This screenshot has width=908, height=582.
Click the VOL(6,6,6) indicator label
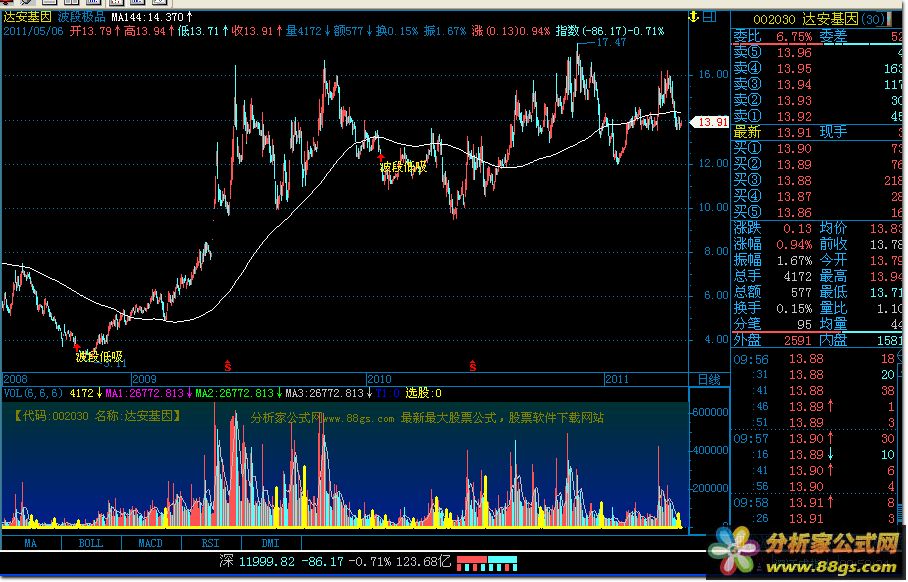coord(33,393)
